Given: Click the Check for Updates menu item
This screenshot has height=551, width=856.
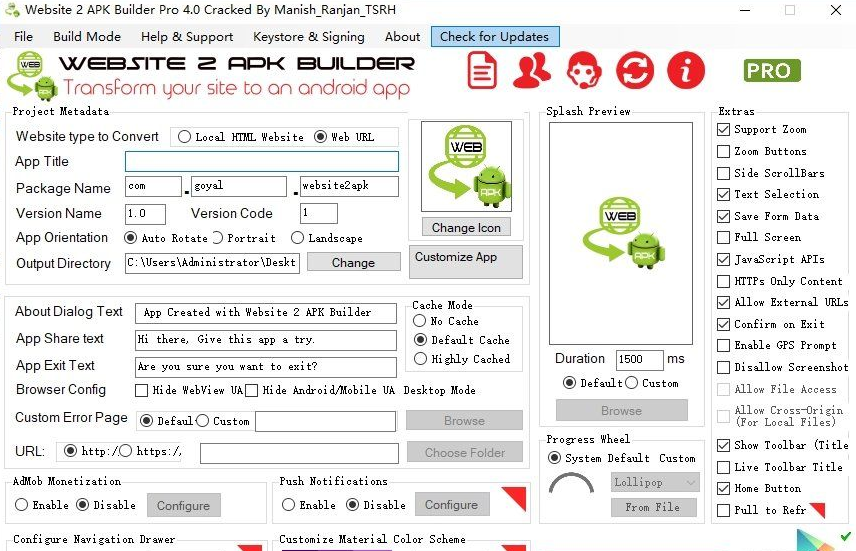Looking at the screenshot, I should [494, 37].
